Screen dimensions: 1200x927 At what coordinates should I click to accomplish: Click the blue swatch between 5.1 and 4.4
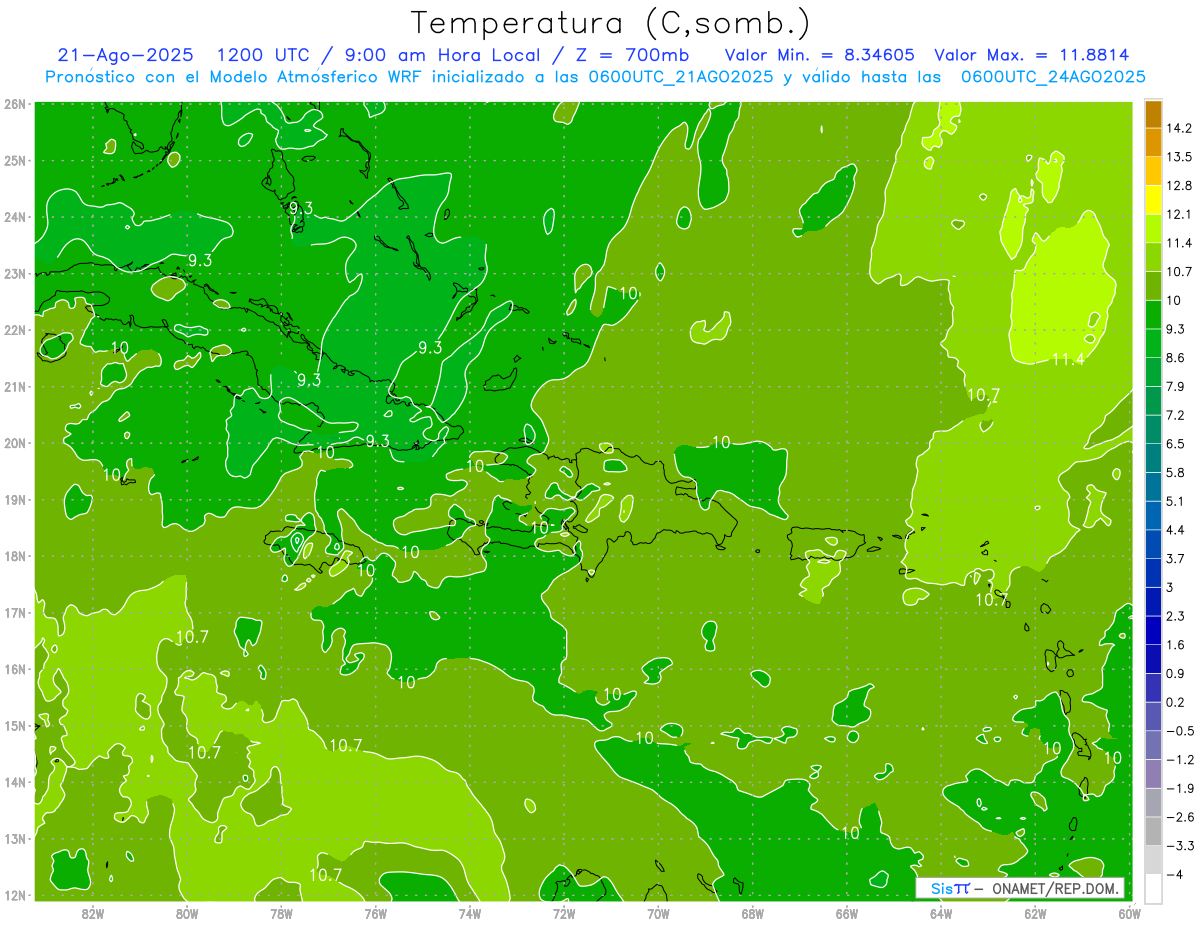(1153, 514)
